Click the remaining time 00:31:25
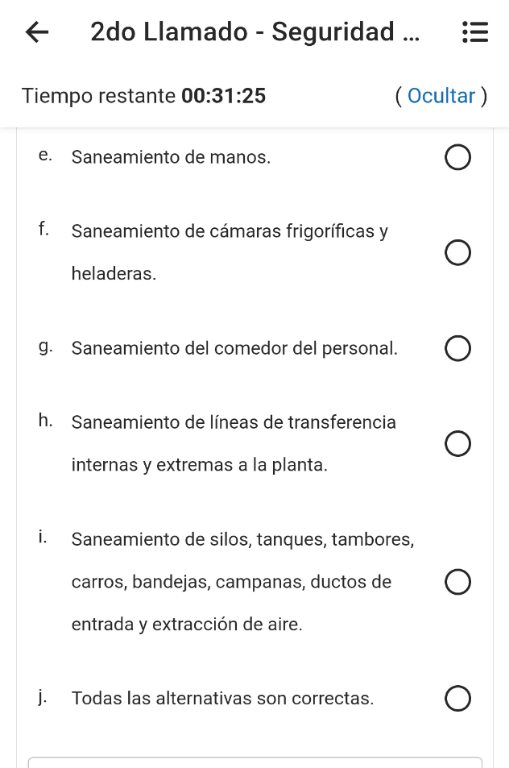 pos(223,96)
